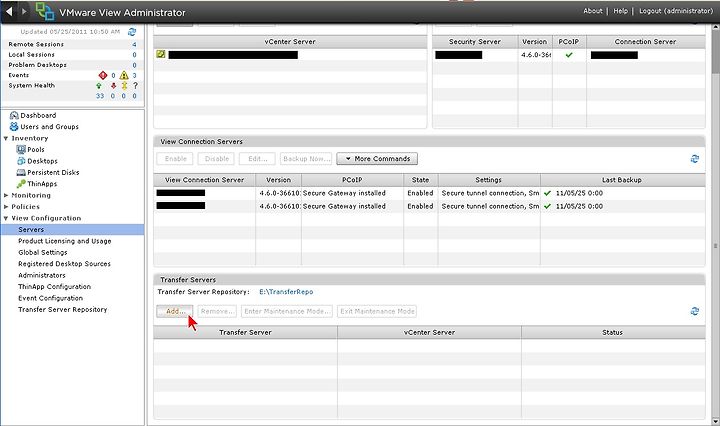Viewport: 720px width, 426px height.
Task: Click the Desktops icon
Action: tap(21, 161)
